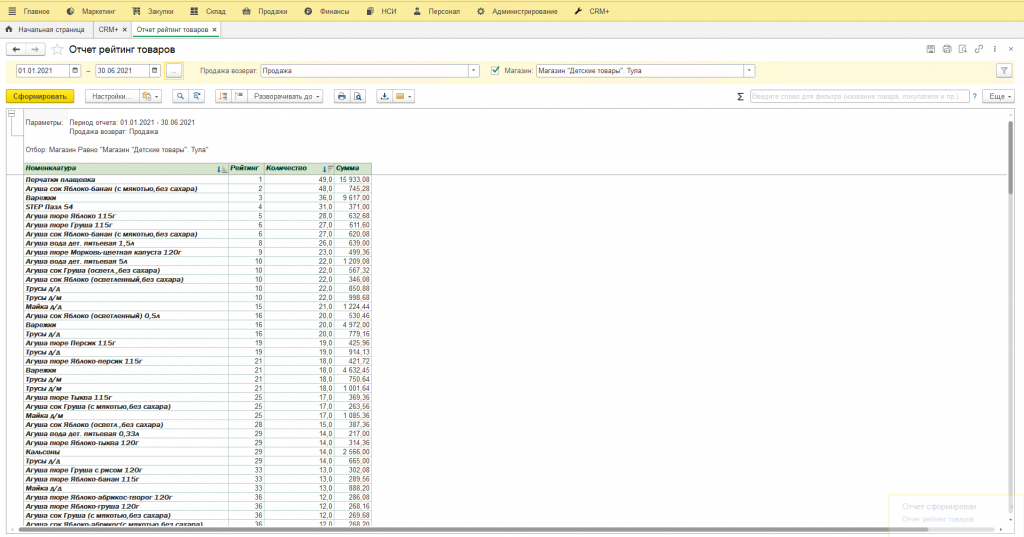
Task: Go back with the left arrow button
Action: (x=16, y=50)
